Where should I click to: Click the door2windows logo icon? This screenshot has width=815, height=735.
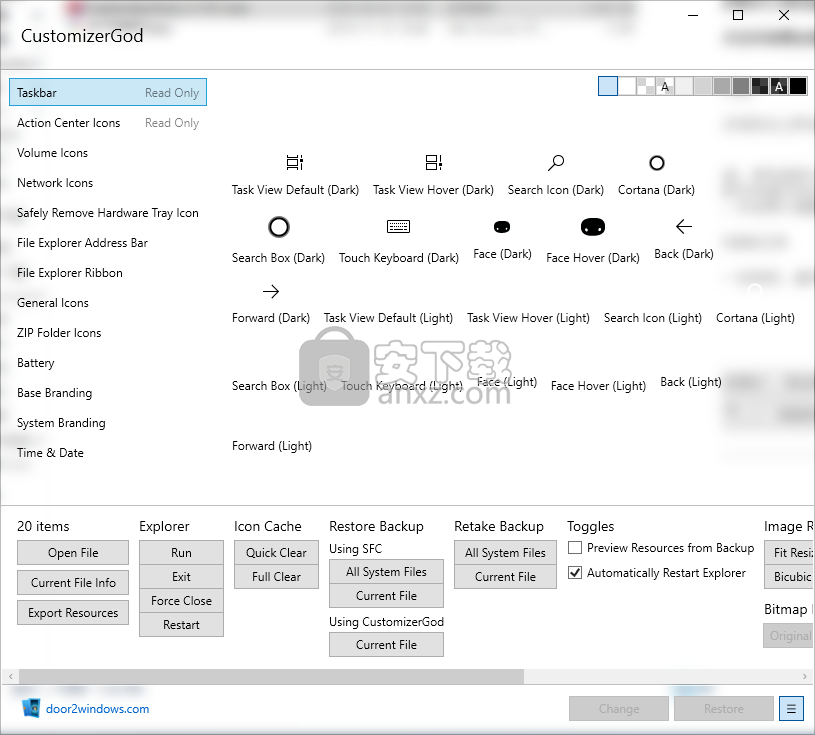pos(31,708)
